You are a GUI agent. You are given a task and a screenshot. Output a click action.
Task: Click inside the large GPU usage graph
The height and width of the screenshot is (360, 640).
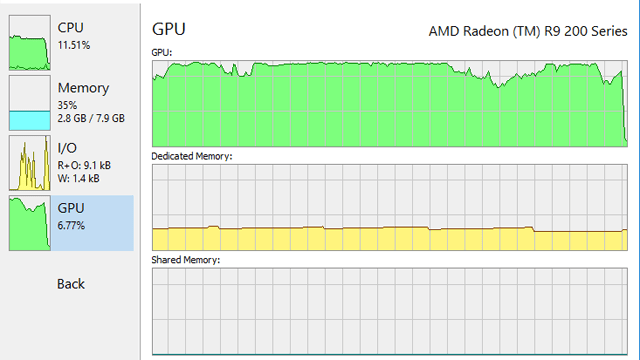click(390, 104)
